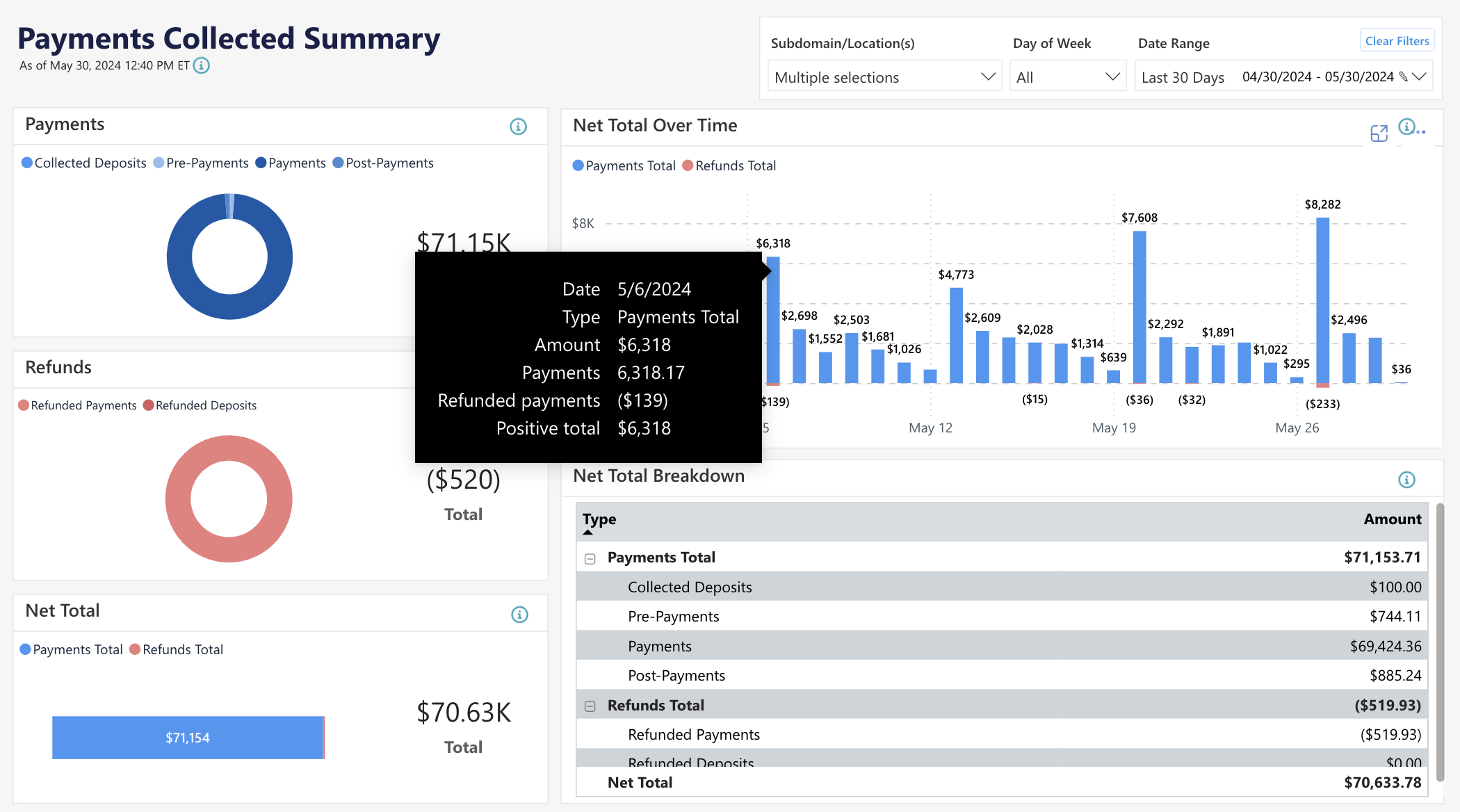Toggle Payments Total legend in Net Total panel
This screenshot has height=812, width=1460.
point(71,649)
